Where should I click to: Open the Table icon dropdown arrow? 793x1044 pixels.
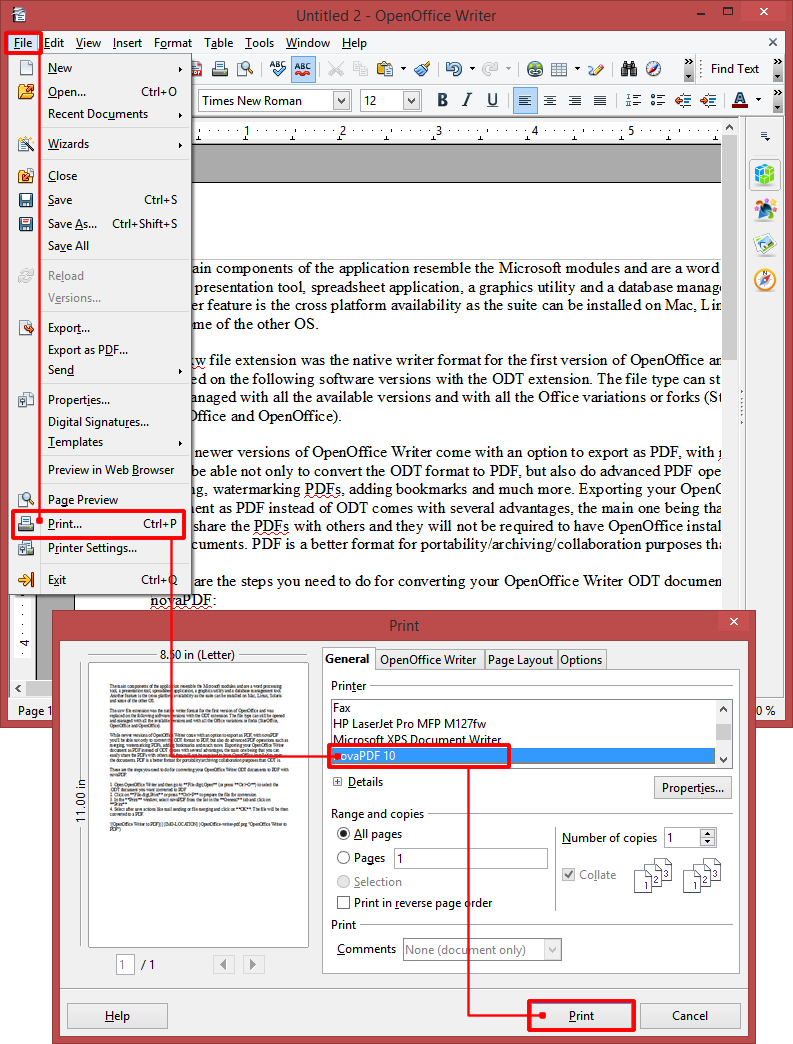[577, 69]
